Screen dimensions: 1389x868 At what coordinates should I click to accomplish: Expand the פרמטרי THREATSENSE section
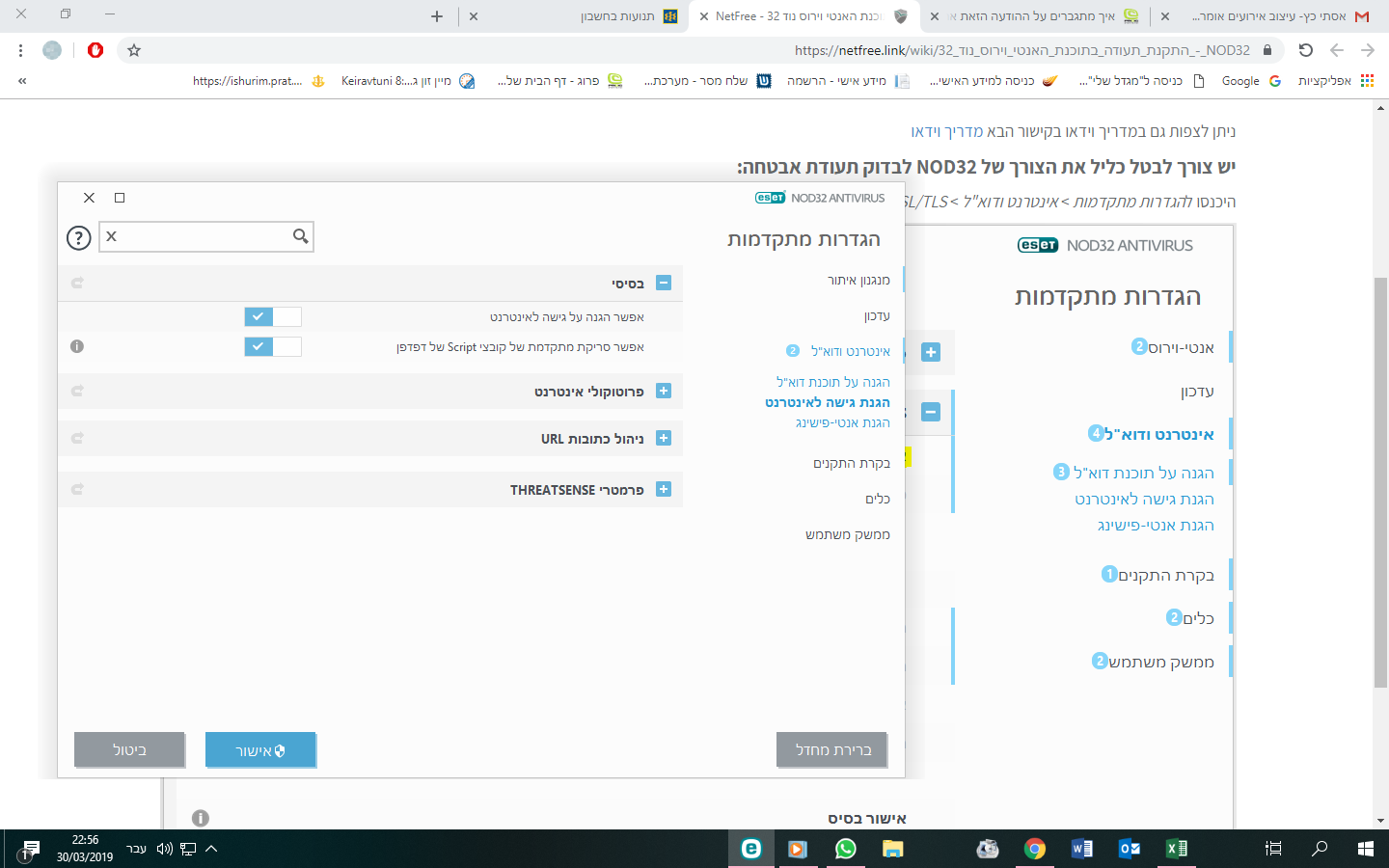[664, 489]
